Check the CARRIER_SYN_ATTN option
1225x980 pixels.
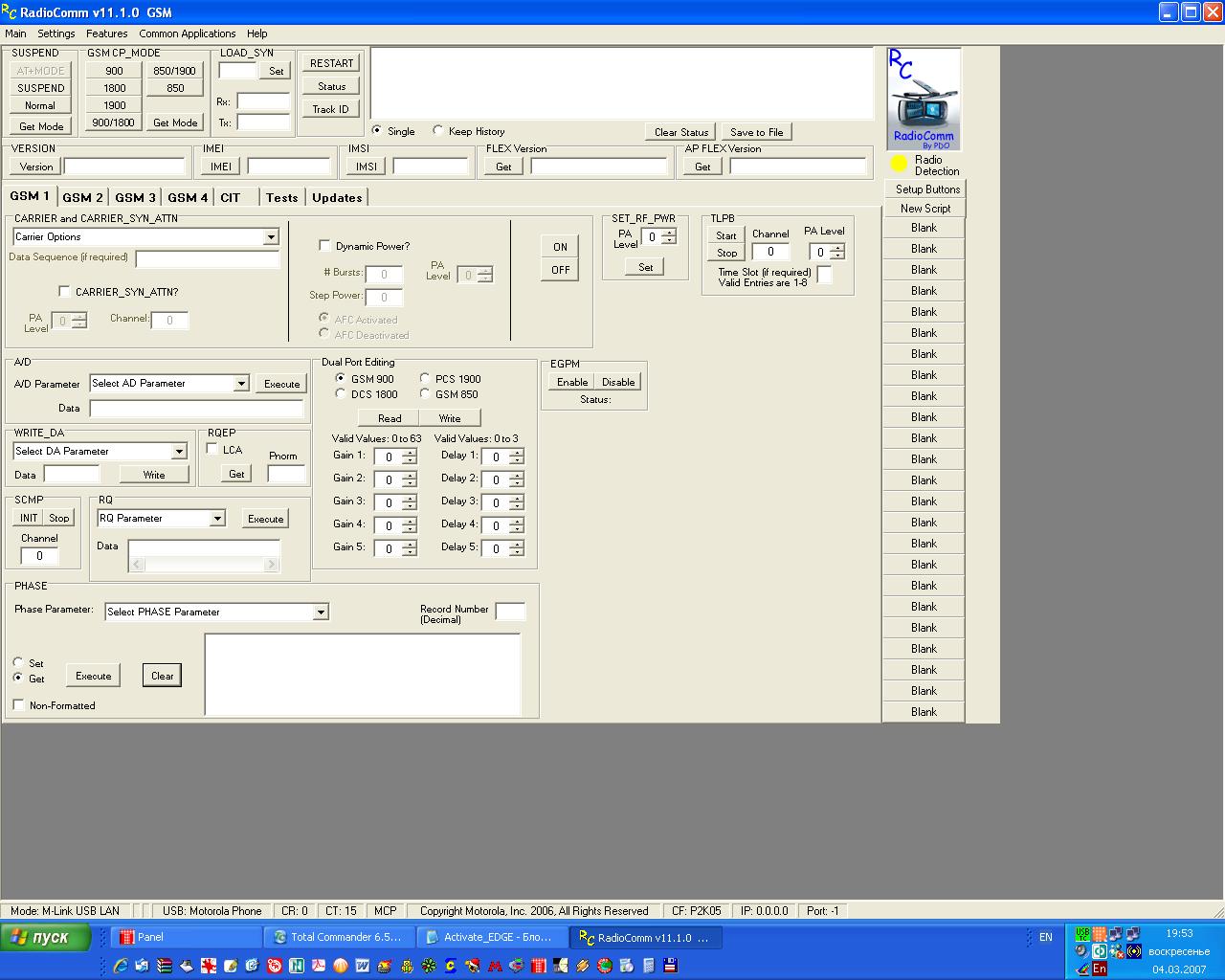(x=64, y=292)
